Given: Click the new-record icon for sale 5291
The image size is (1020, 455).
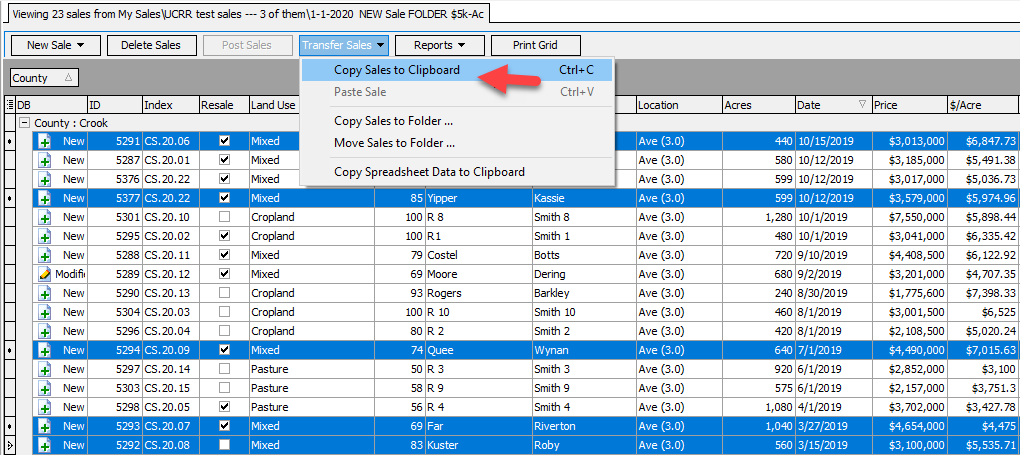Looking at the screenshot, I should point(44,141).
